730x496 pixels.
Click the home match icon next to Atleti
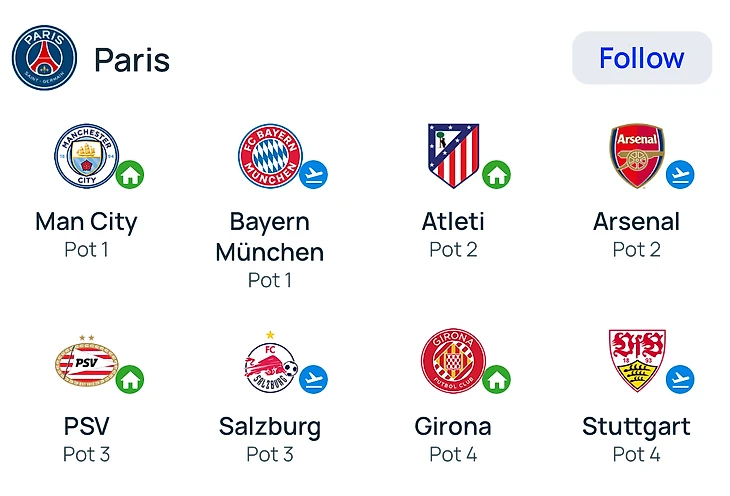pos(497,175)
